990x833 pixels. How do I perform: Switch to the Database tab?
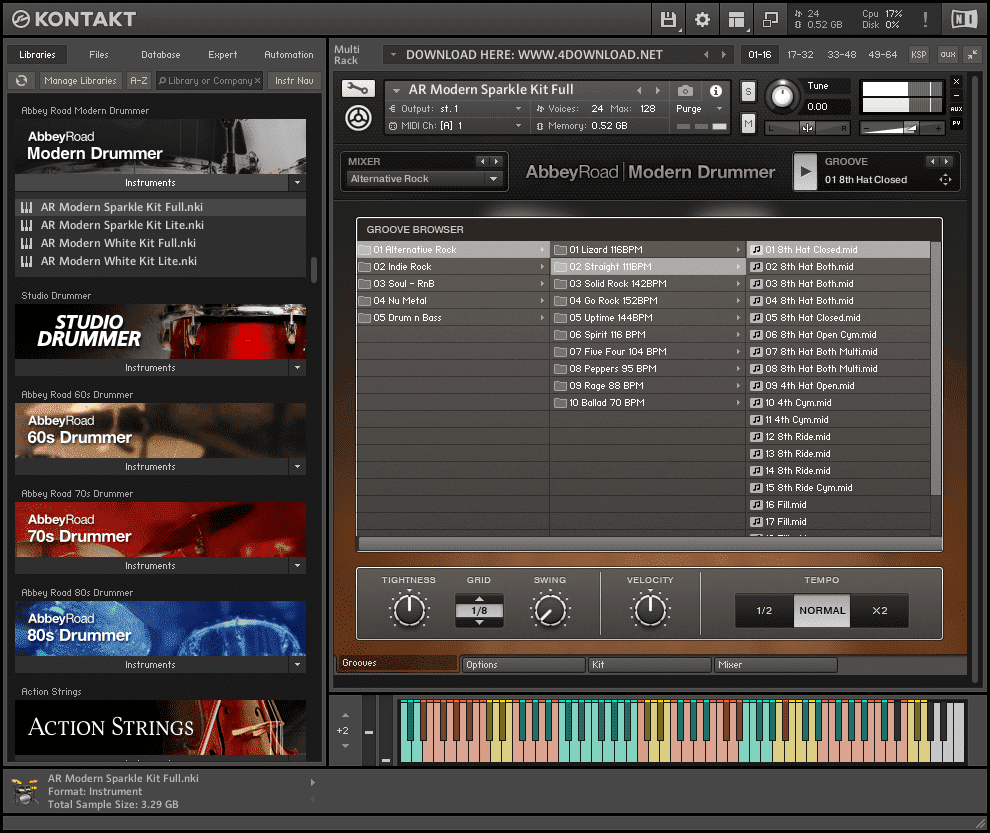pyautogui.click(x=160, y=55)
